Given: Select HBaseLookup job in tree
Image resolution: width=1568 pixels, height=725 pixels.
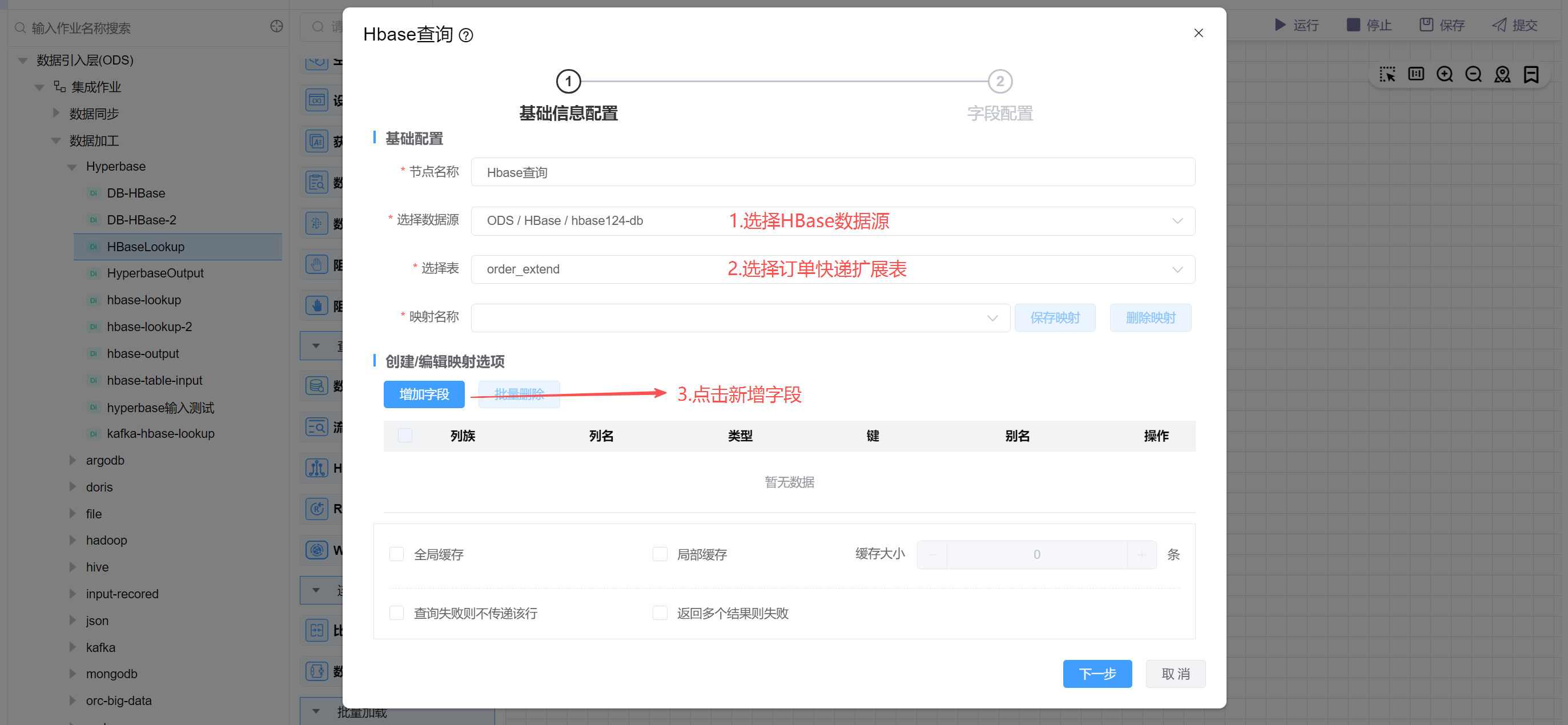Looking at the screenshot, I should pos(146,247).
